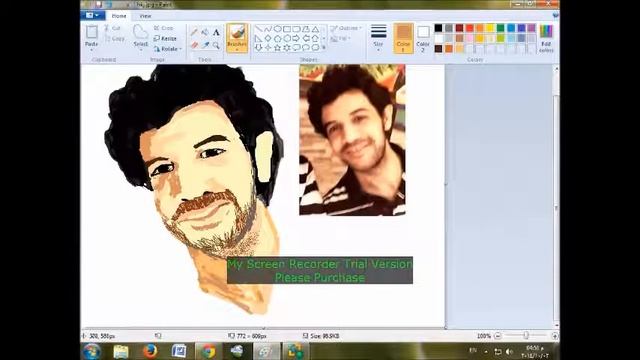
Task: Switch to the View ribbon tab
Action: point(145,16)
